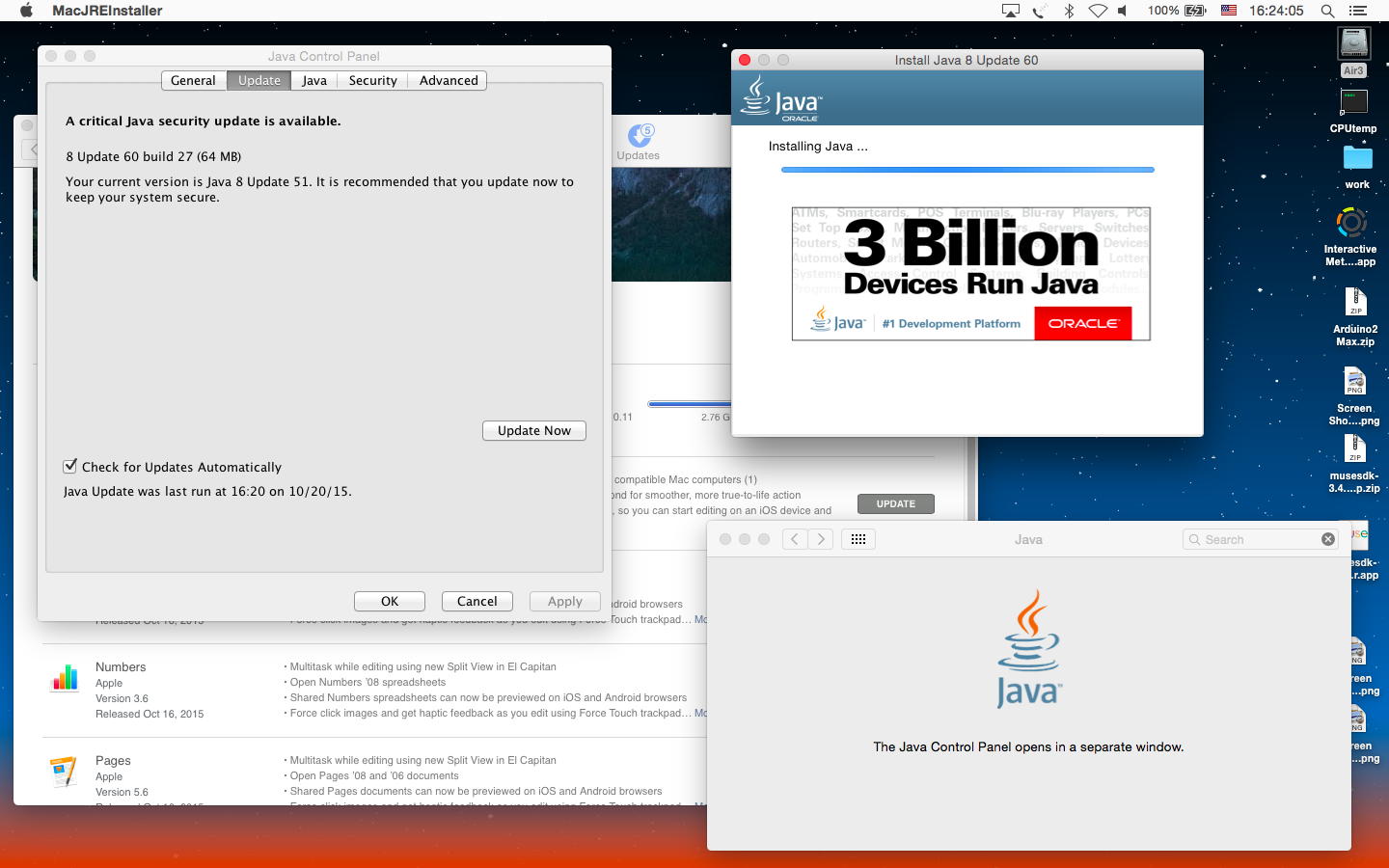Select the work folder on desktop
1389x868 pixels.
(1357, 166)
